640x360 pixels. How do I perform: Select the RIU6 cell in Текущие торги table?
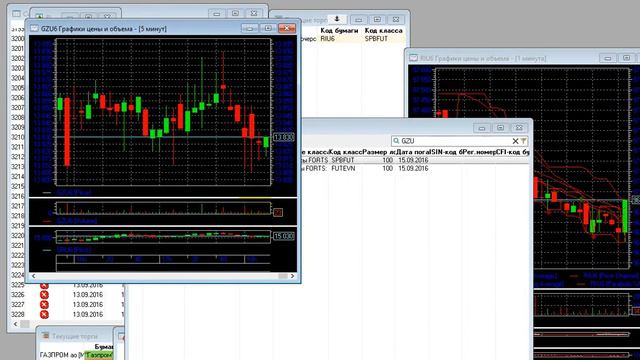pos(327,39)
